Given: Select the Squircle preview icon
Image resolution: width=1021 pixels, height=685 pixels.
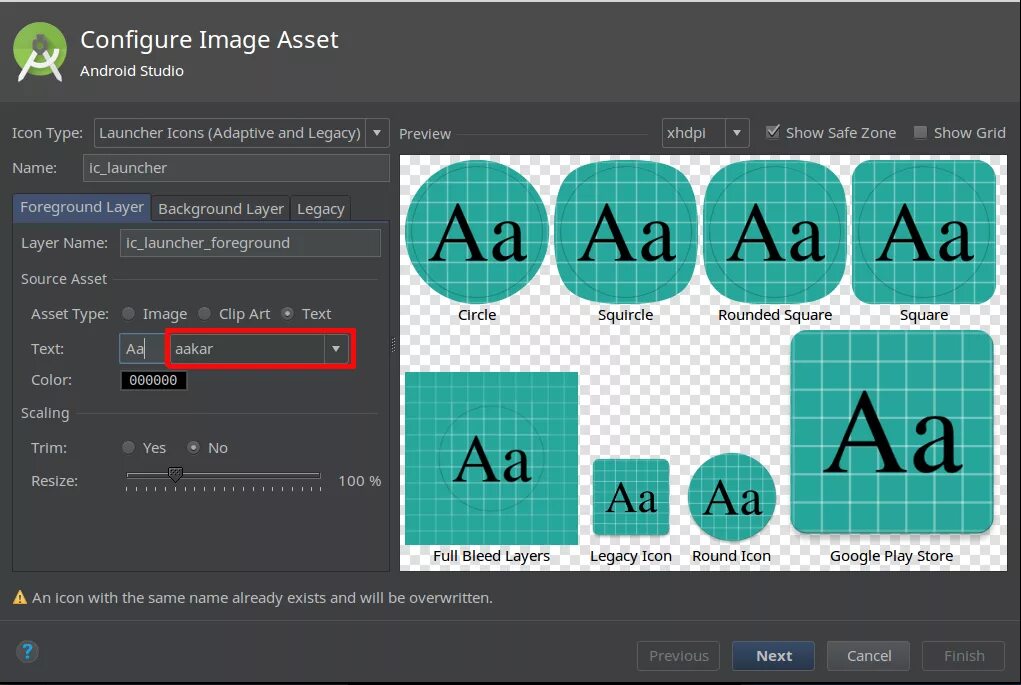Looking at the screenshot, I should [625, 232].
